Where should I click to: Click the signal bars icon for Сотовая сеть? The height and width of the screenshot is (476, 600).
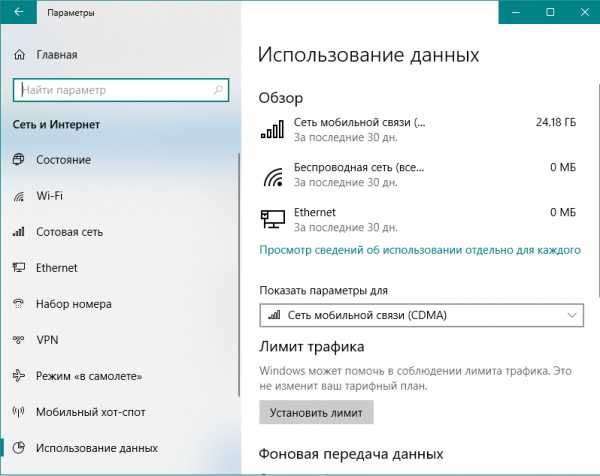click(x=18, y=231)
